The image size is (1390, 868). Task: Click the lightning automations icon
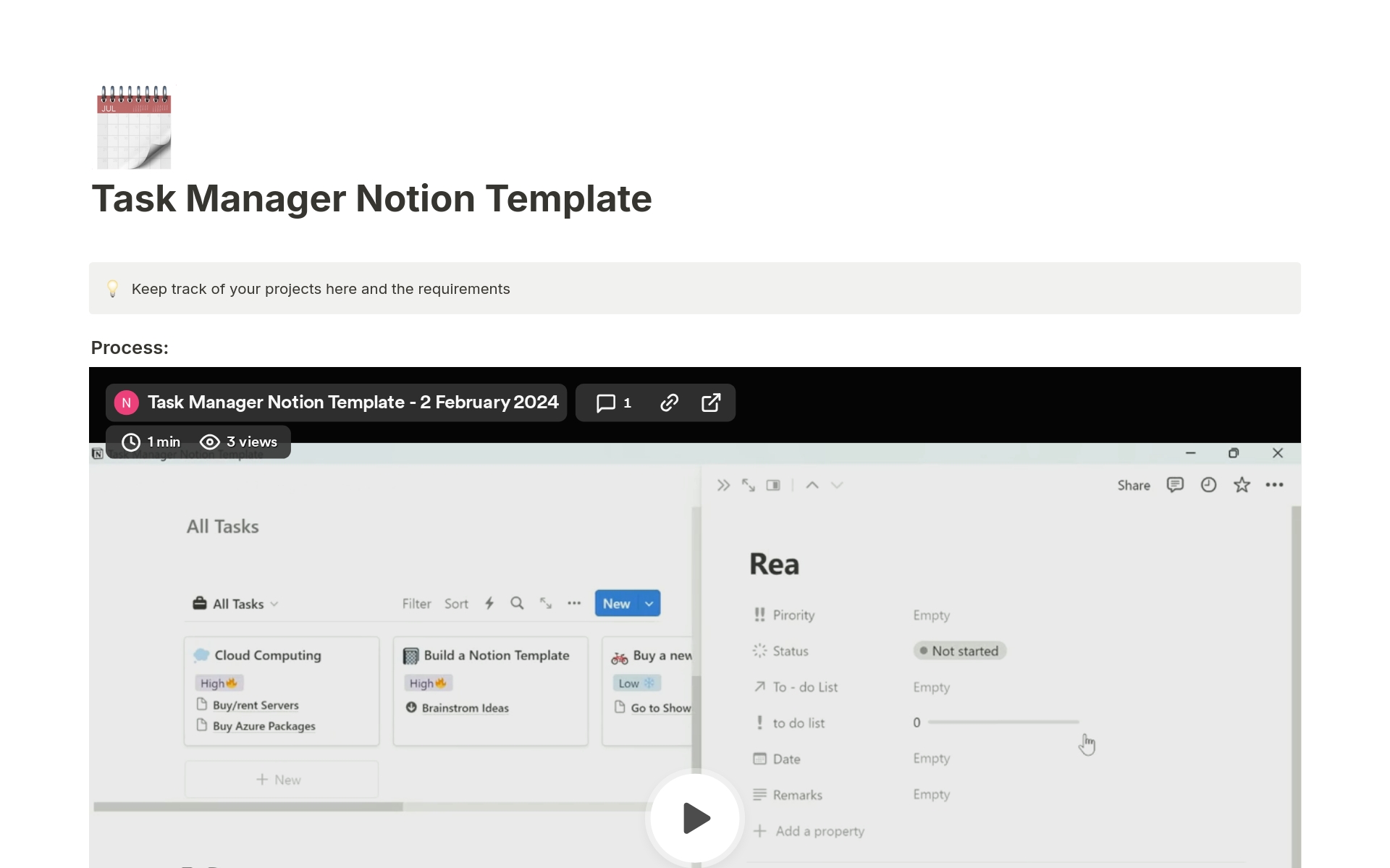click(489, 604)
